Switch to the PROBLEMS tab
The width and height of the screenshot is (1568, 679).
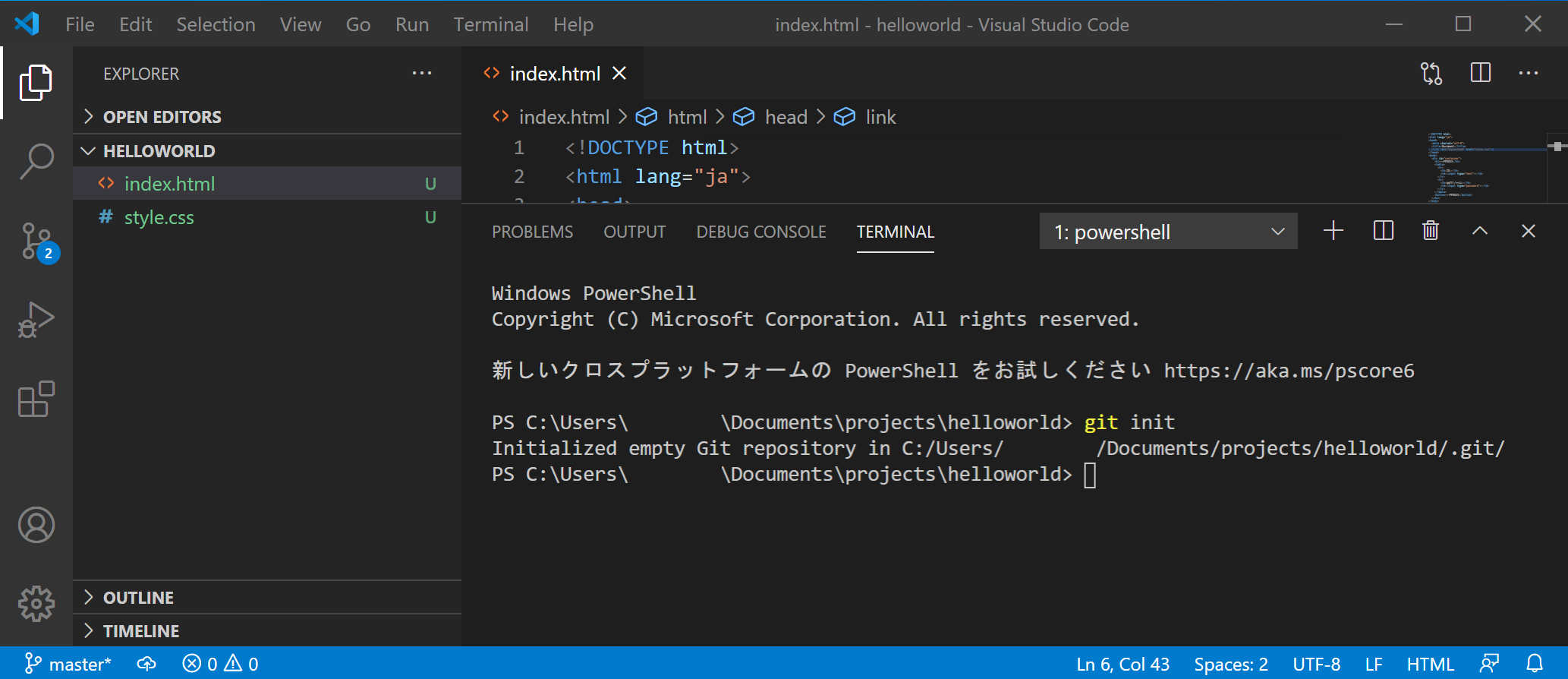[532, 232]
